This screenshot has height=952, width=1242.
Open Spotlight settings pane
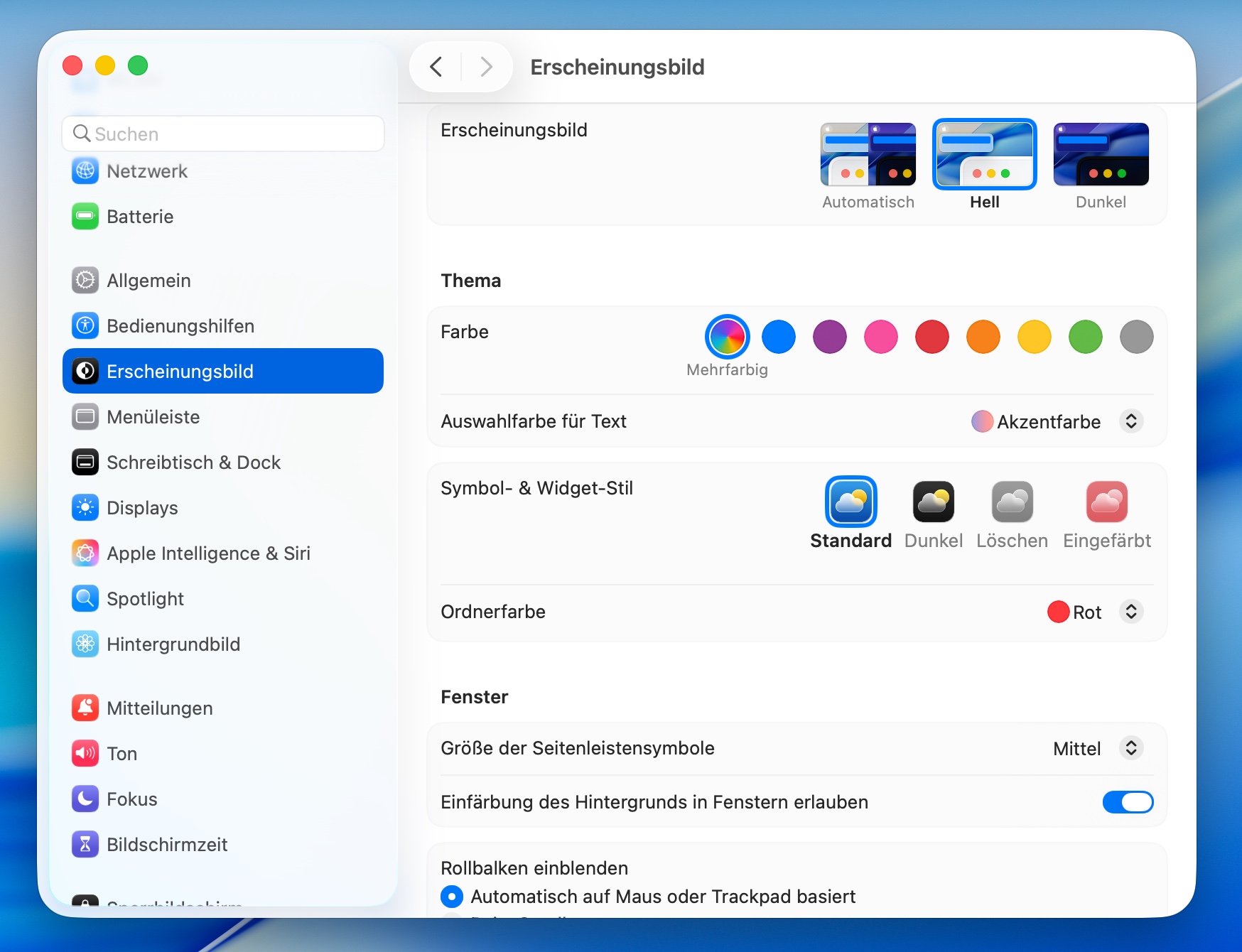[223, 599]
